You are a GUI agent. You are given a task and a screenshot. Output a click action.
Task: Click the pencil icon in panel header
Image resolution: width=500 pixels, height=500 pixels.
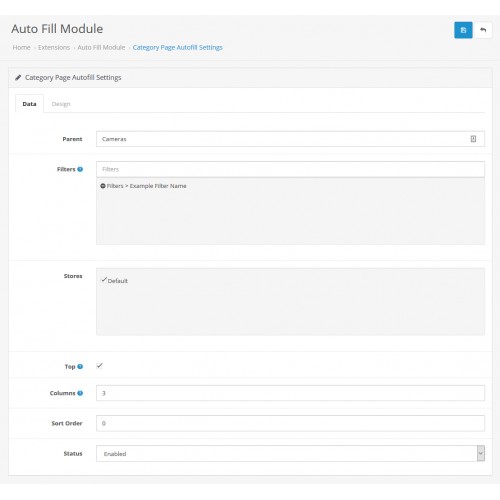coord(18,78)
